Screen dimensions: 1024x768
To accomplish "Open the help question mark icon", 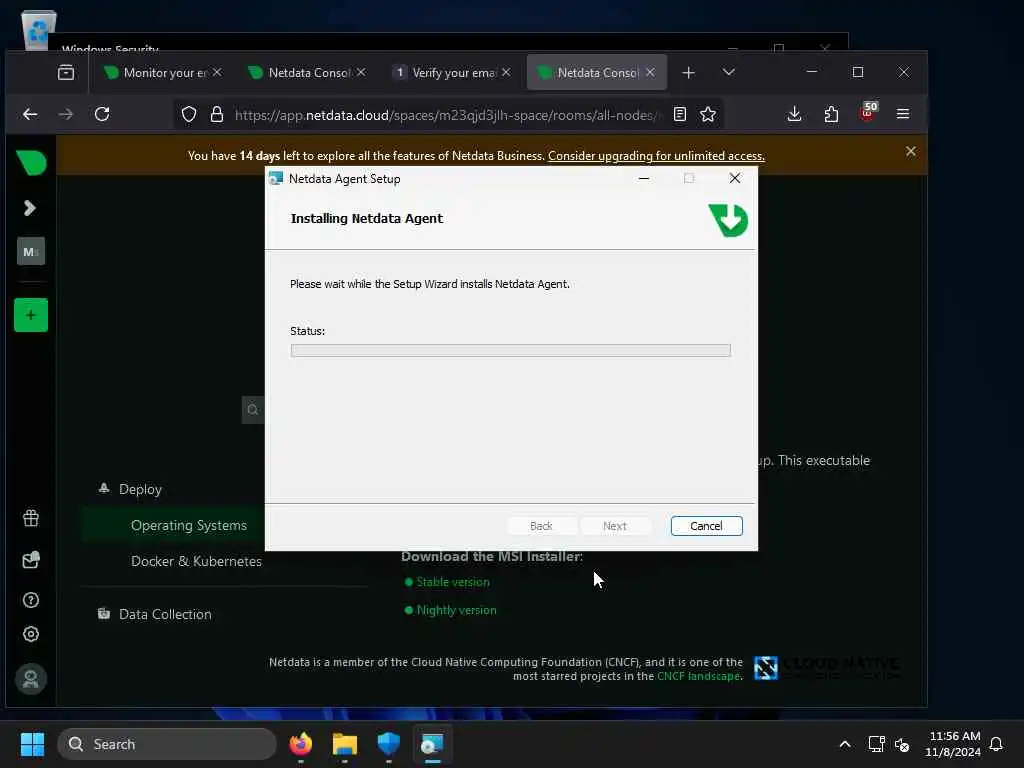I will point(31,600).
